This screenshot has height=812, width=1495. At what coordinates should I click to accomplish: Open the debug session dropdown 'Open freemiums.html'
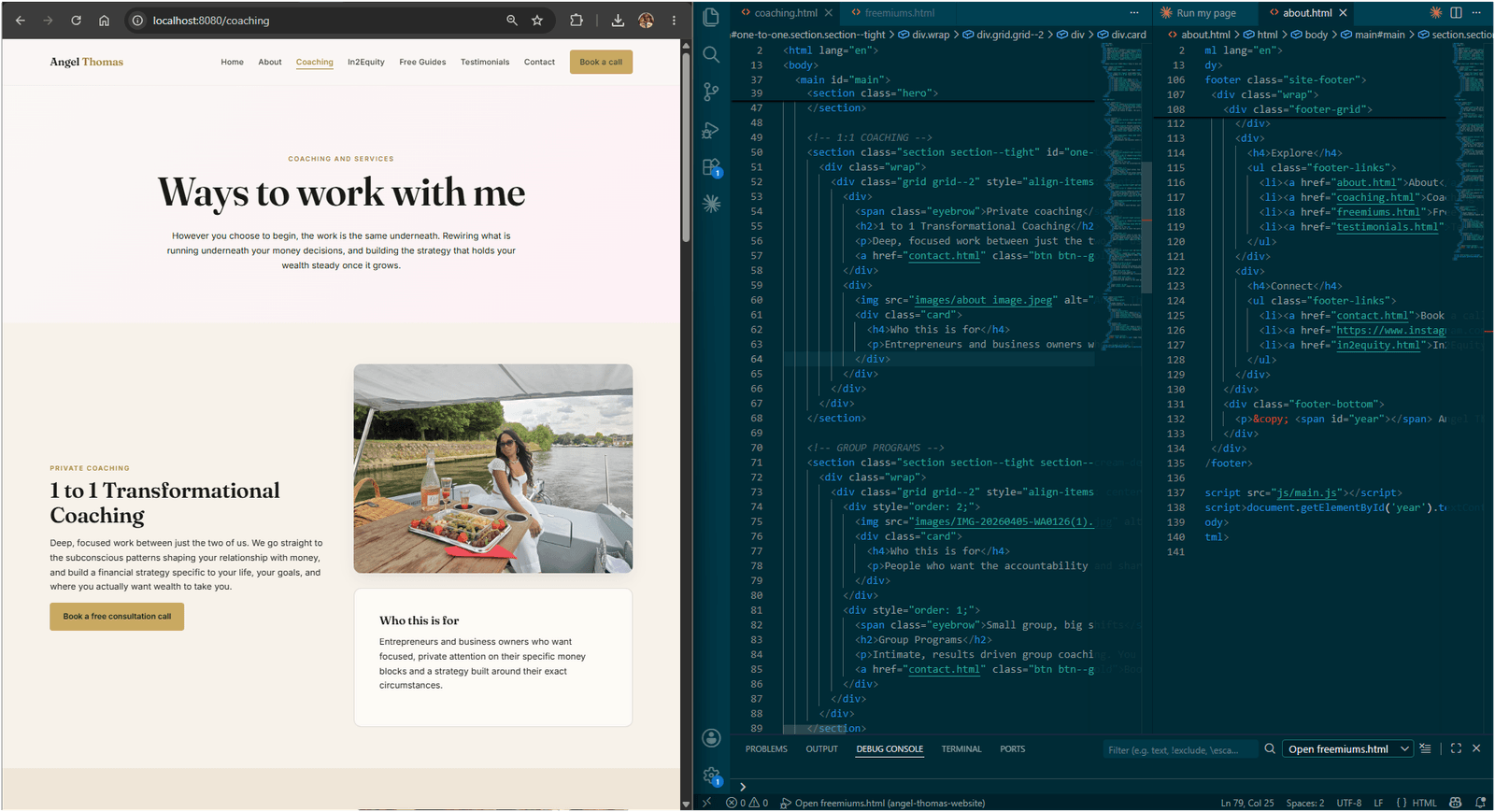tap(1347, 748)
